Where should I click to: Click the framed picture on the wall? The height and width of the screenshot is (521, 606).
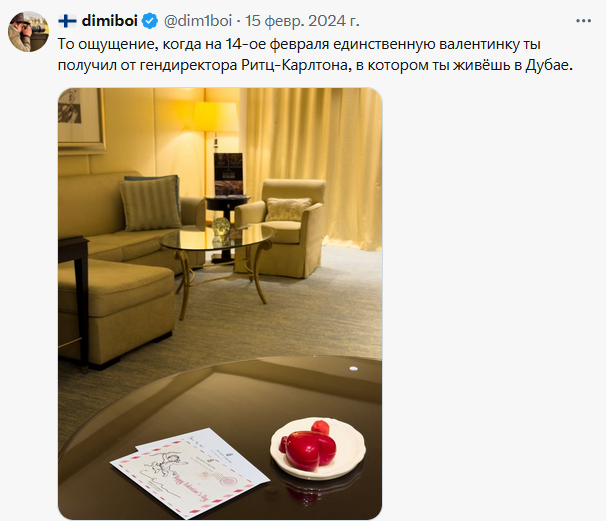(82, 119)
